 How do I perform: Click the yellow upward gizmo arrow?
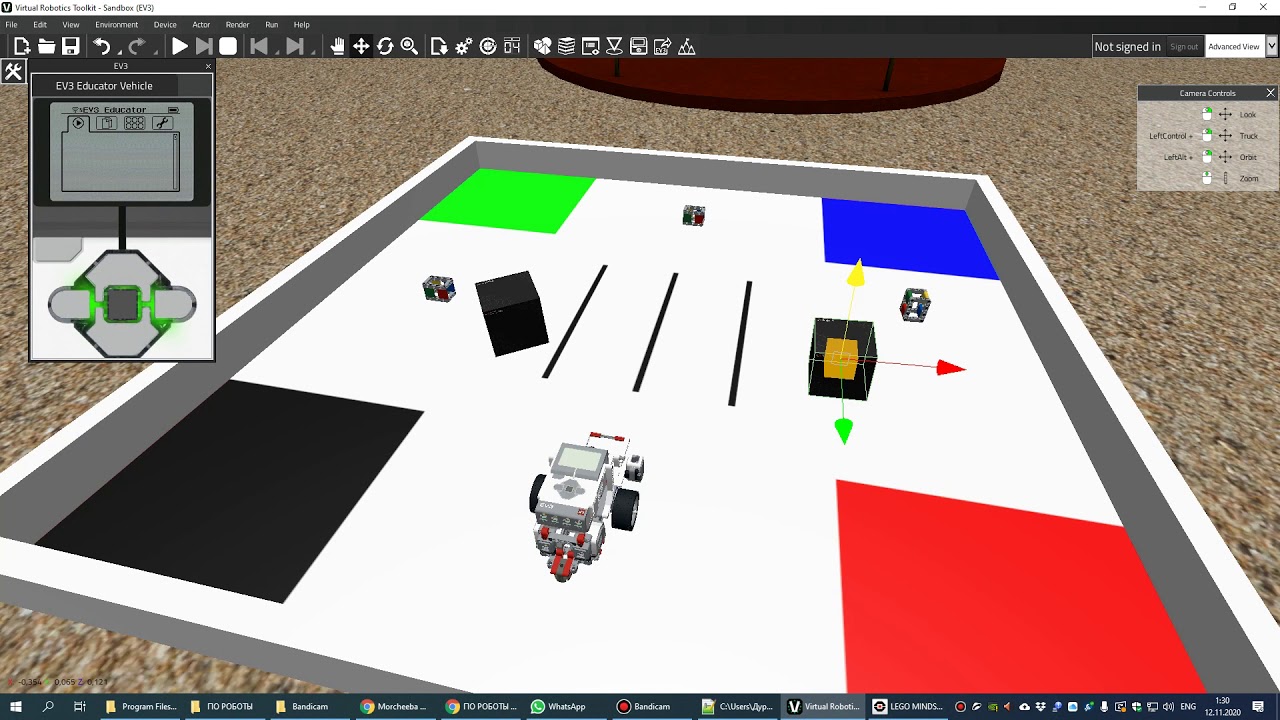point(856,274)
